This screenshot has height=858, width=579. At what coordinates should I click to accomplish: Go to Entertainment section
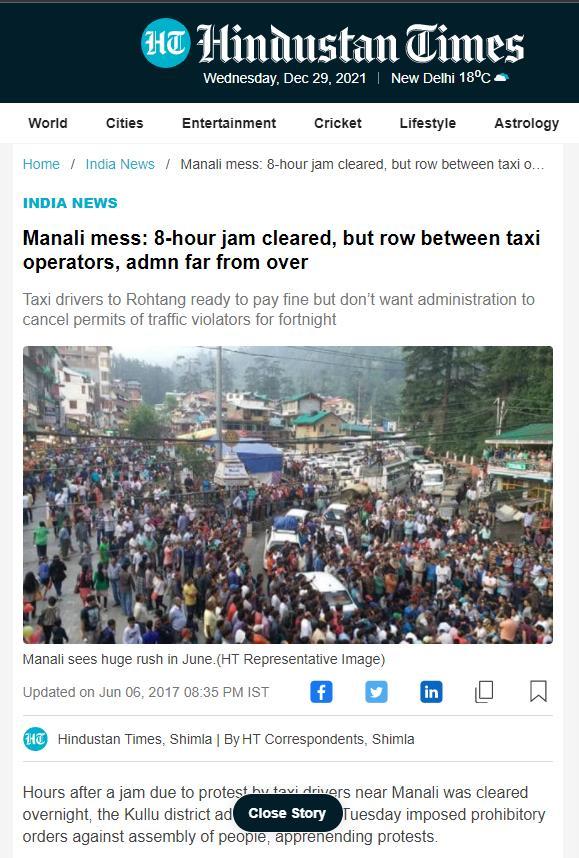[229, 123]
